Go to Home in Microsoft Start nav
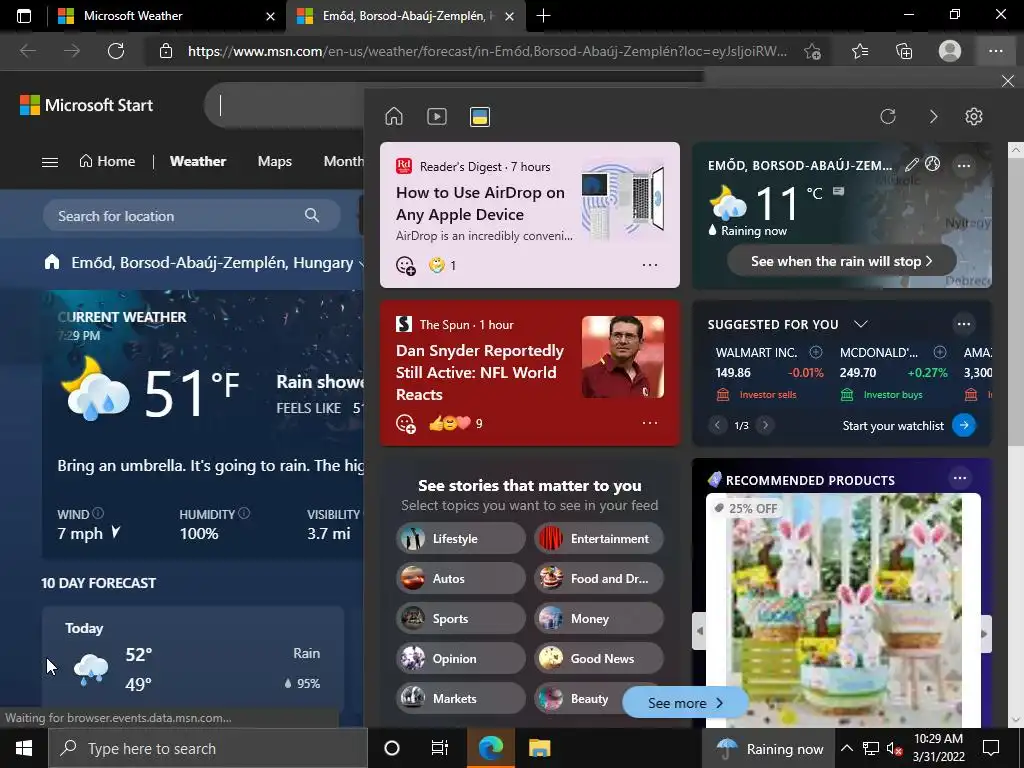Screen dimensions: 1024x768 coord(107,161)
